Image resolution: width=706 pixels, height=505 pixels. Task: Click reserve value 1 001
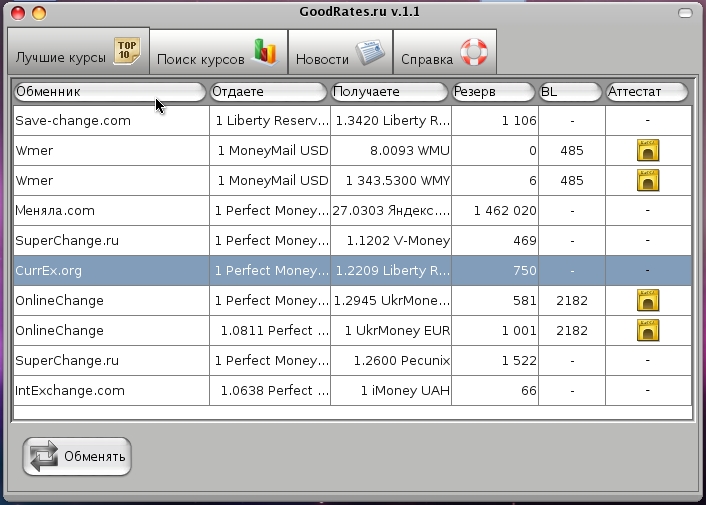point(519,330)
